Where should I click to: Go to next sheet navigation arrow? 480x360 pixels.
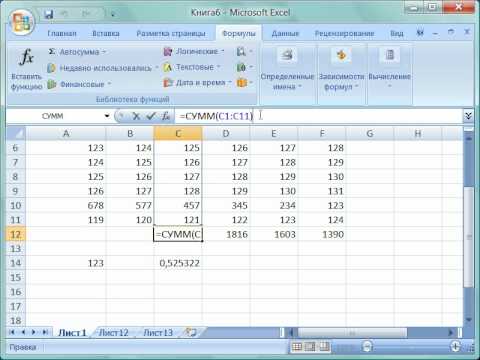click(x=34, y=332)
